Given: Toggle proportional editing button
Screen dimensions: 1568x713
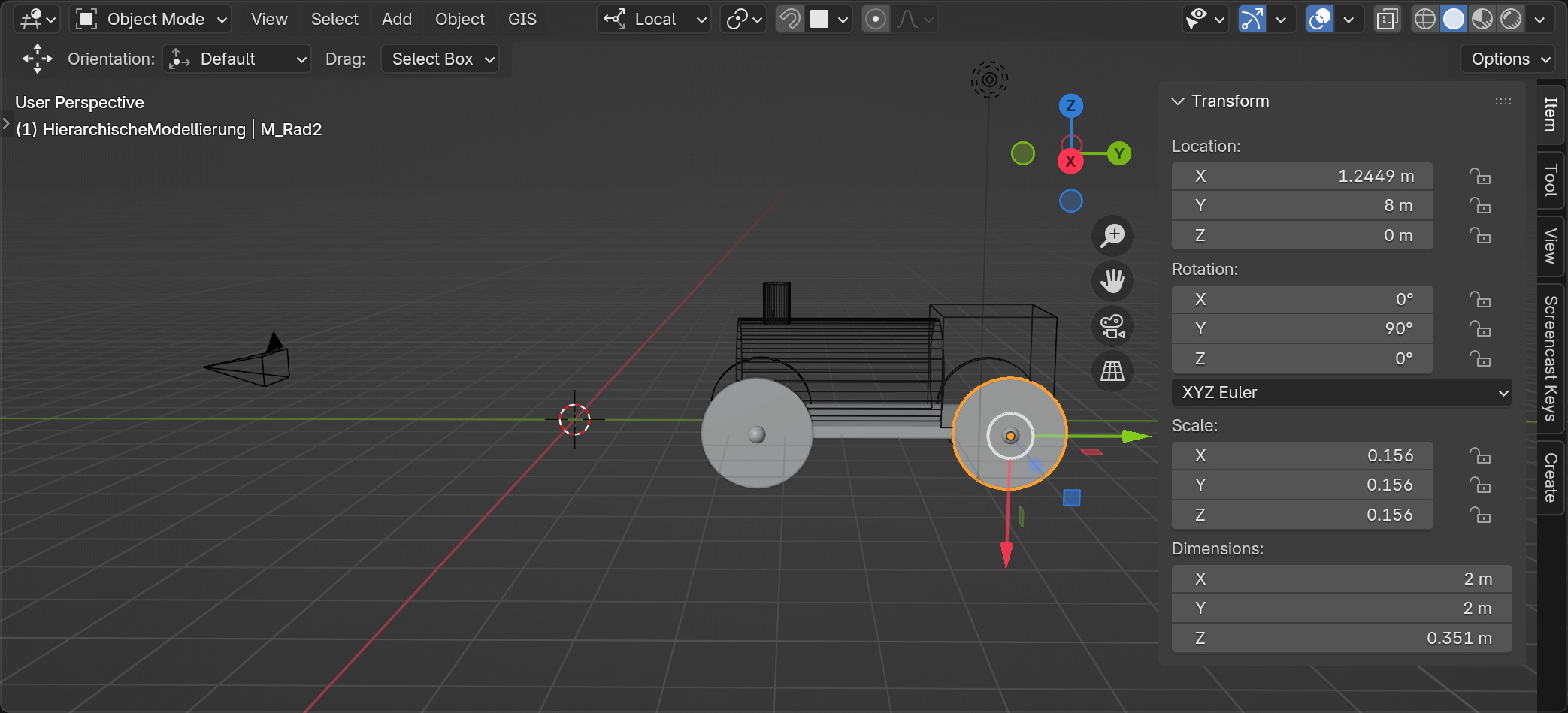Looking at the screenshot, I should [875, 20].
